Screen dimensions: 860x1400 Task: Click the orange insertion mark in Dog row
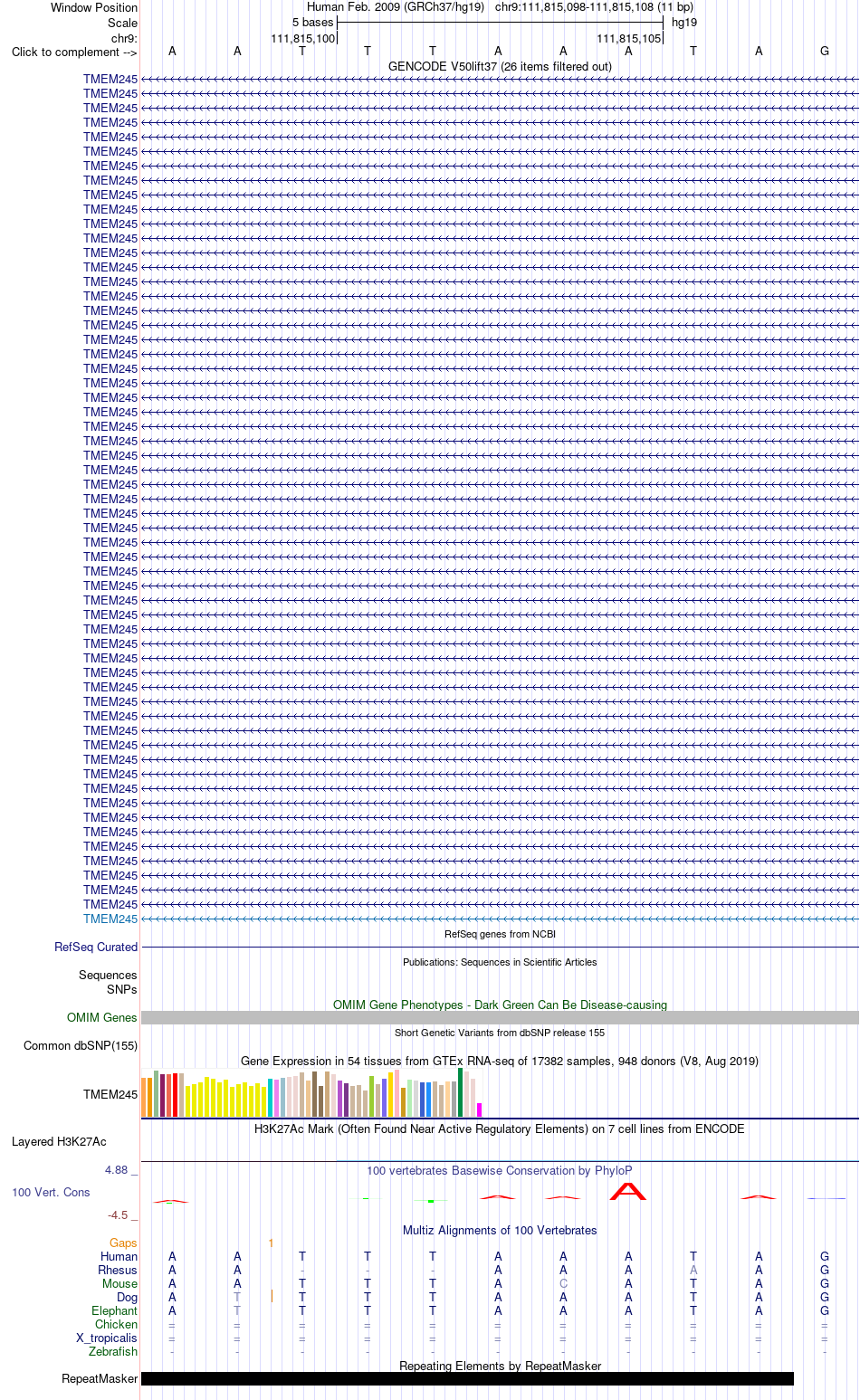pos(272,1297)
